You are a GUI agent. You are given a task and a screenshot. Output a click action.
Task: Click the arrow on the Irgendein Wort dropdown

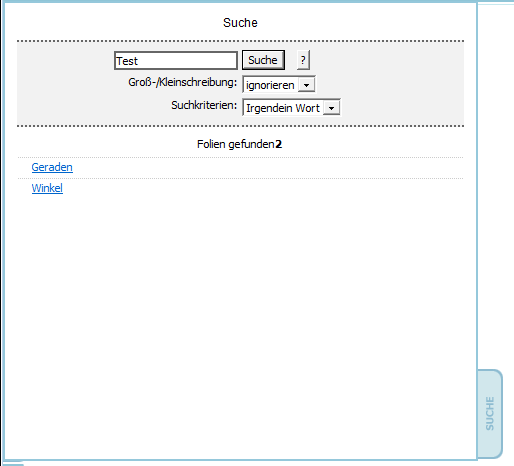pos(331,108)
